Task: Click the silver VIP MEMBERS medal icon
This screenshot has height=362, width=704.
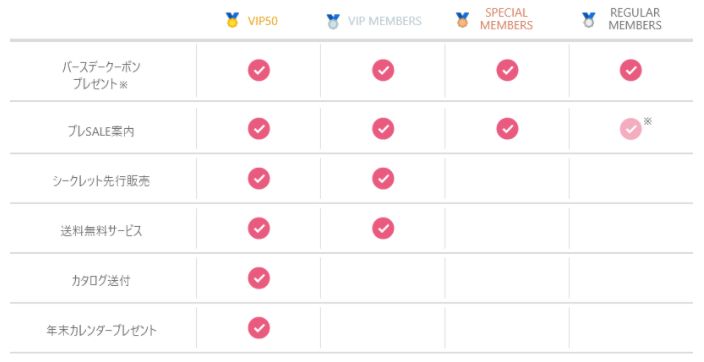Action: point(333,21)
